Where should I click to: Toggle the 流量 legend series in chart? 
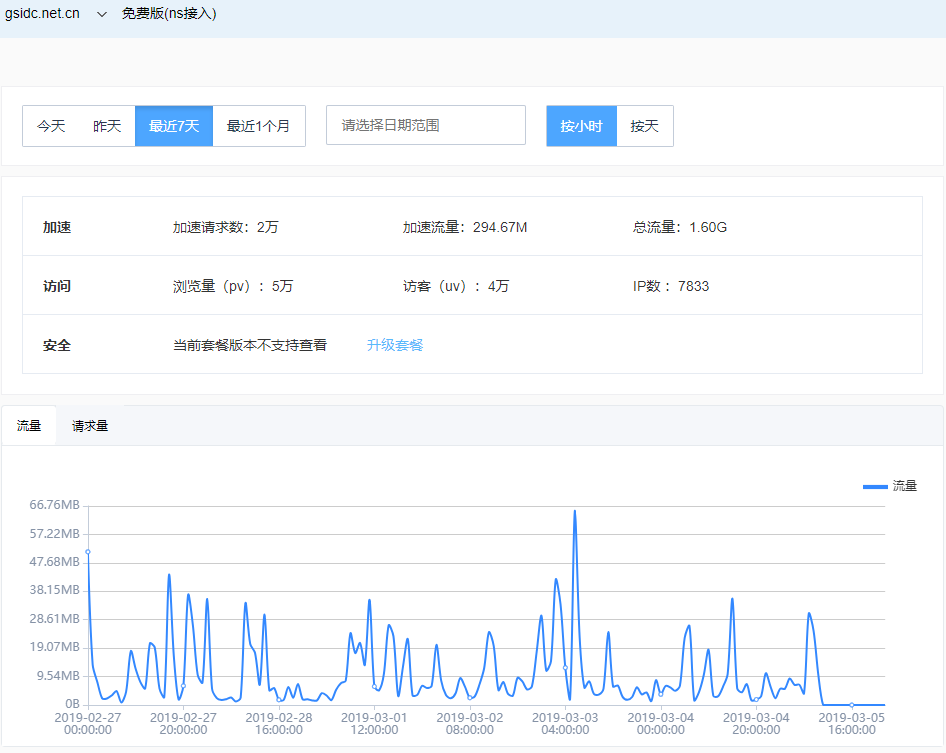(890, 486)
